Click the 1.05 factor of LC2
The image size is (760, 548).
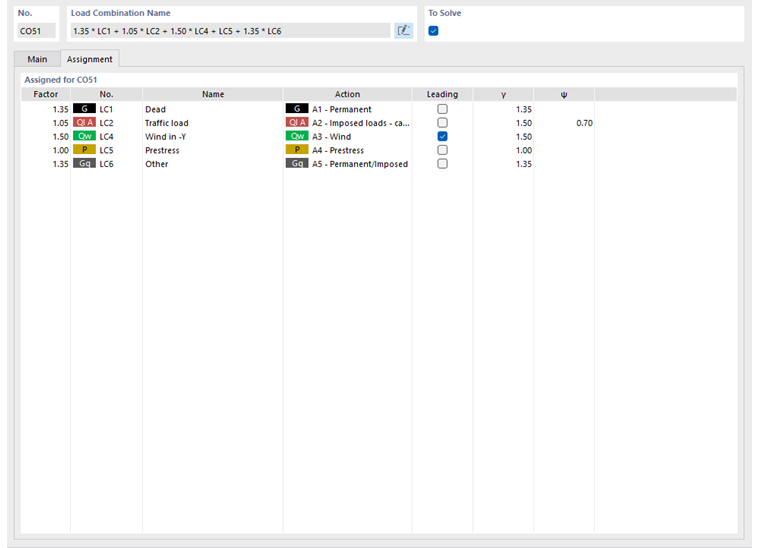60,123
